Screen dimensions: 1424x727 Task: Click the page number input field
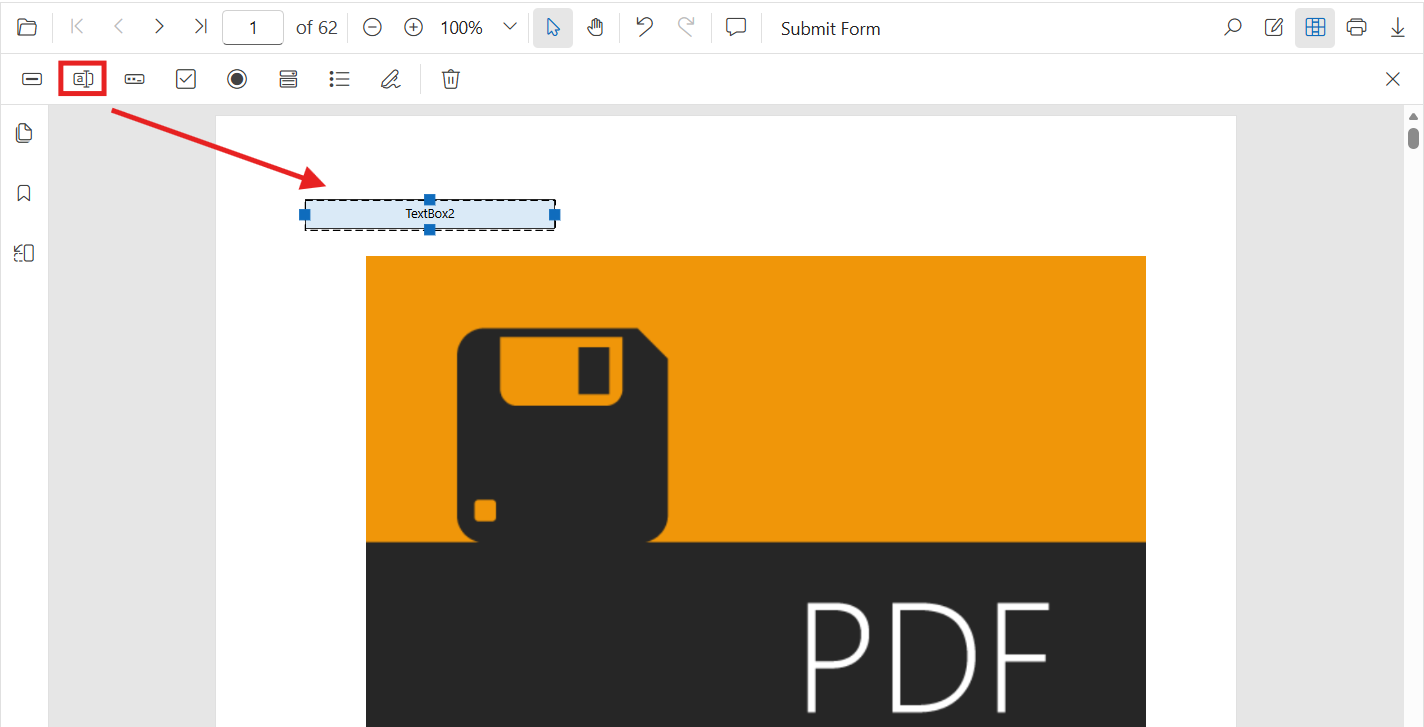253,28
